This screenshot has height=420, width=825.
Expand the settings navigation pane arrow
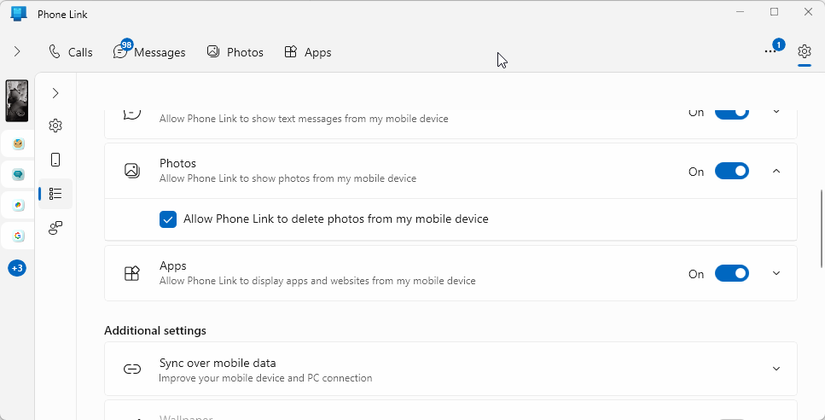[56, 93]
